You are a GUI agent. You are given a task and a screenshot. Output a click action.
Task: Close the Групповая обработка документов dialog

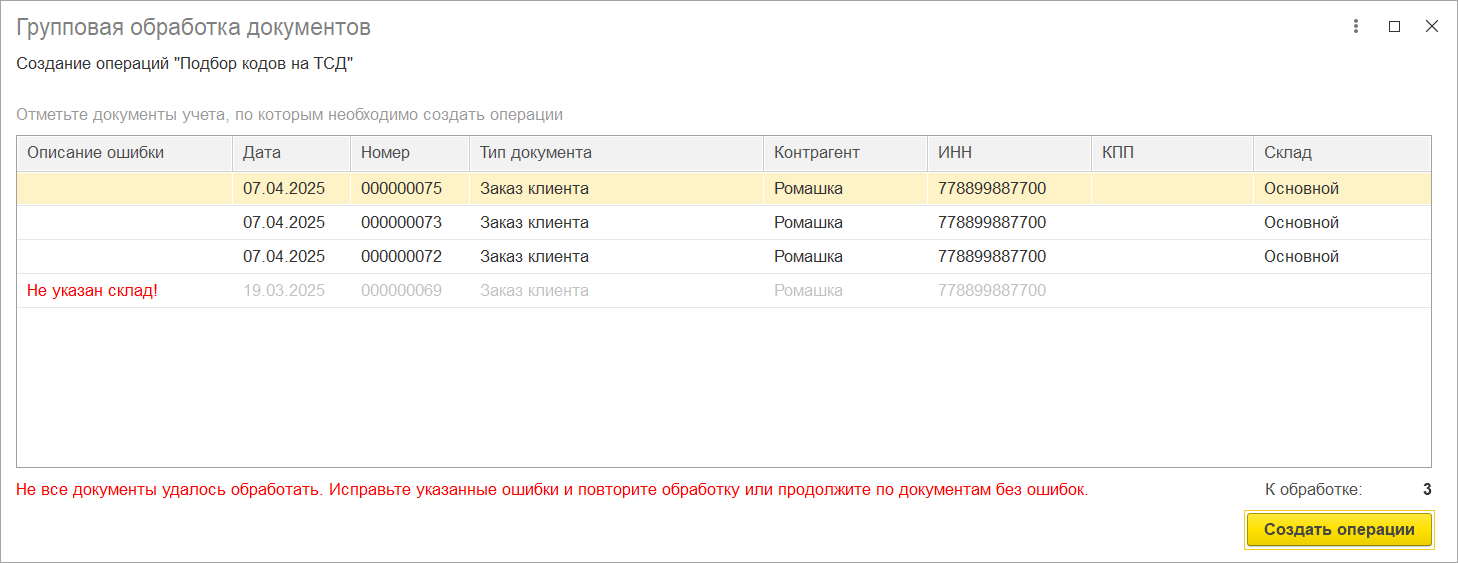coord(1431,27)
